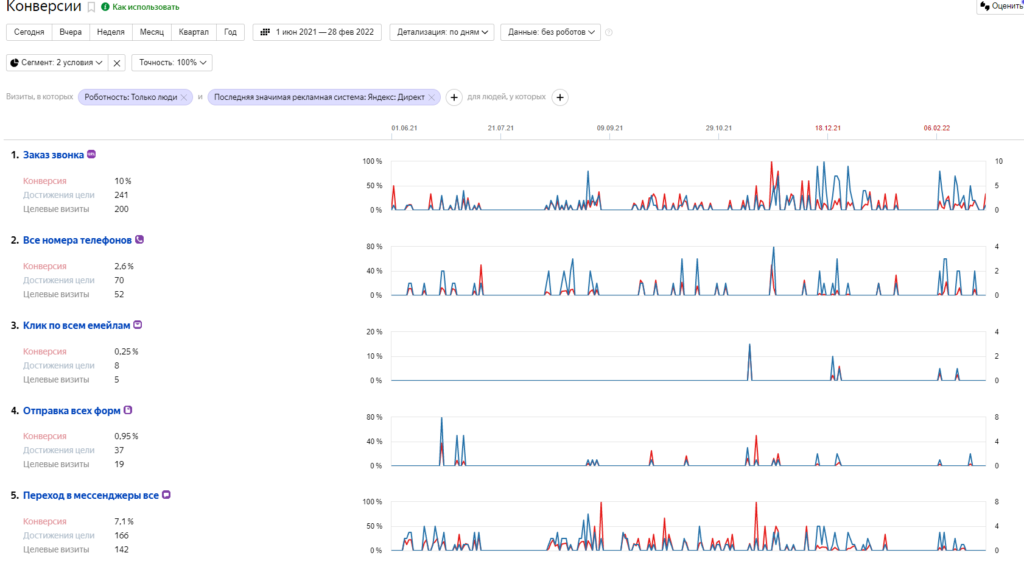Click Достижения цели value 241

coord(121,195)
